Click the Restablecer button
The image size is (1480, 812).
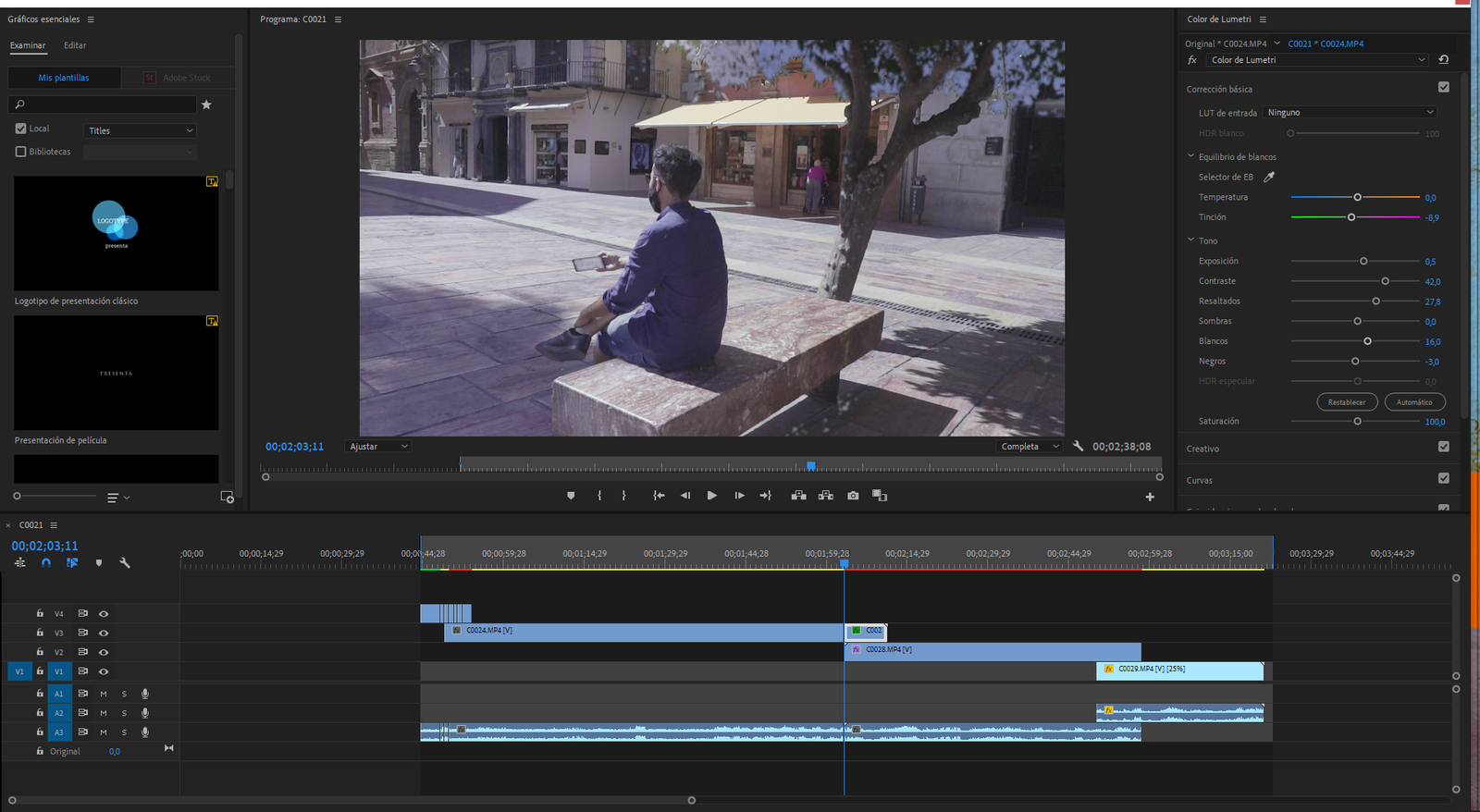[1347, 402]
